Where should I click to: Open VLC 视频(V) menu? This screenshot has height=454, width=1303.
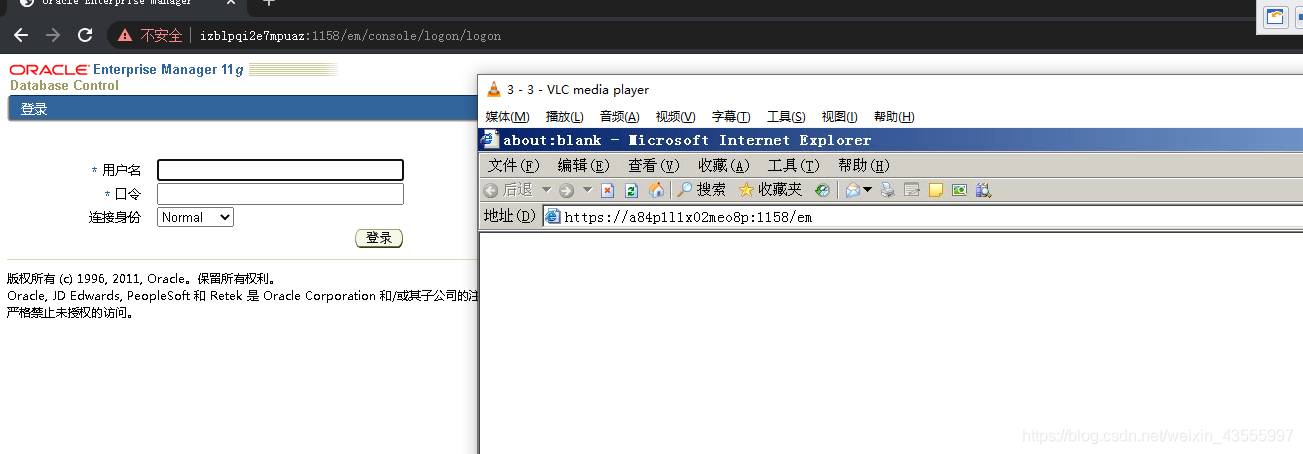click(x=676, y=117)
